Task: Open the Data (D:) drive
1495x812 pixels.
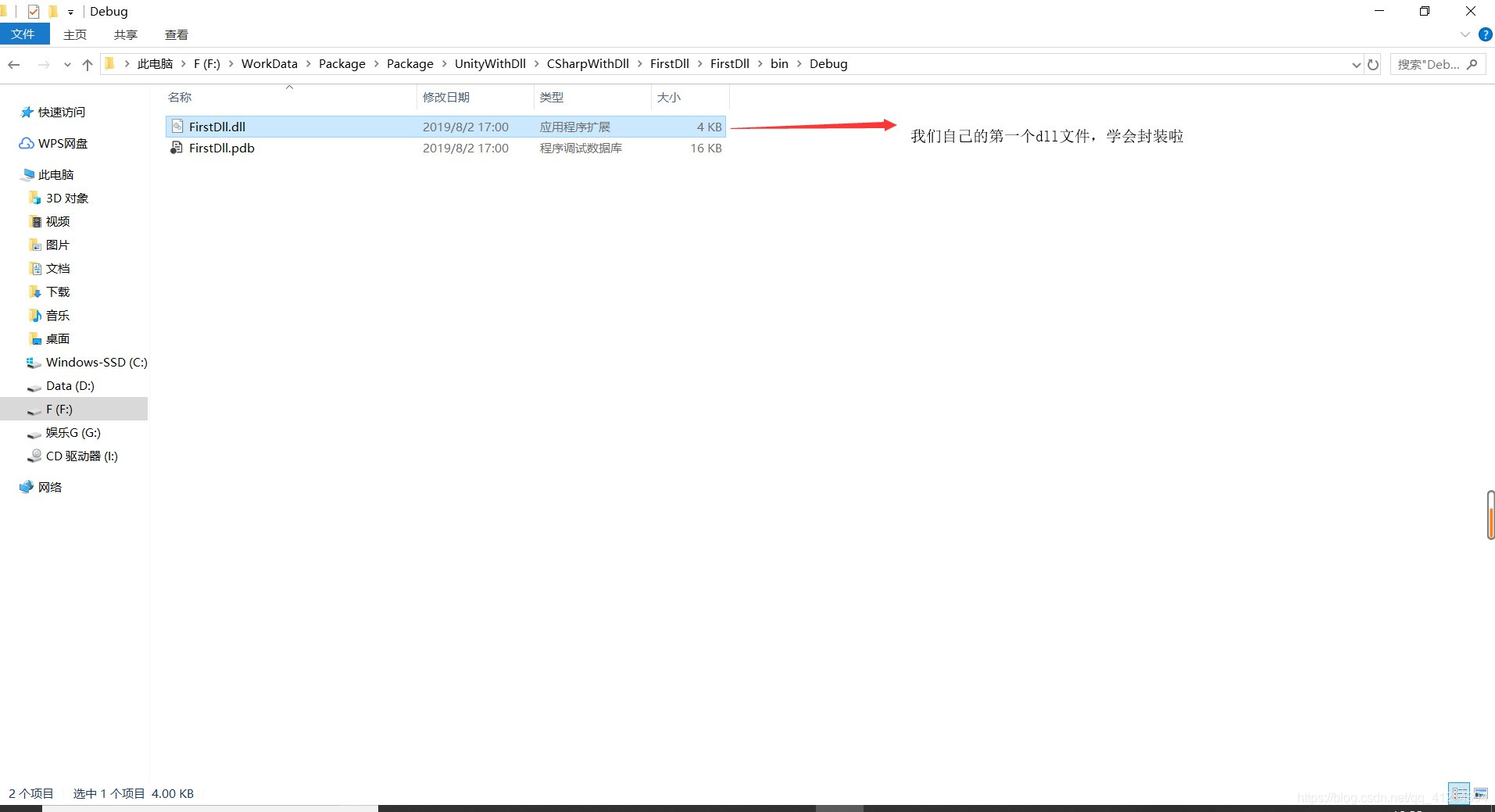Action: pyautogui.click(x=70, y=386)
